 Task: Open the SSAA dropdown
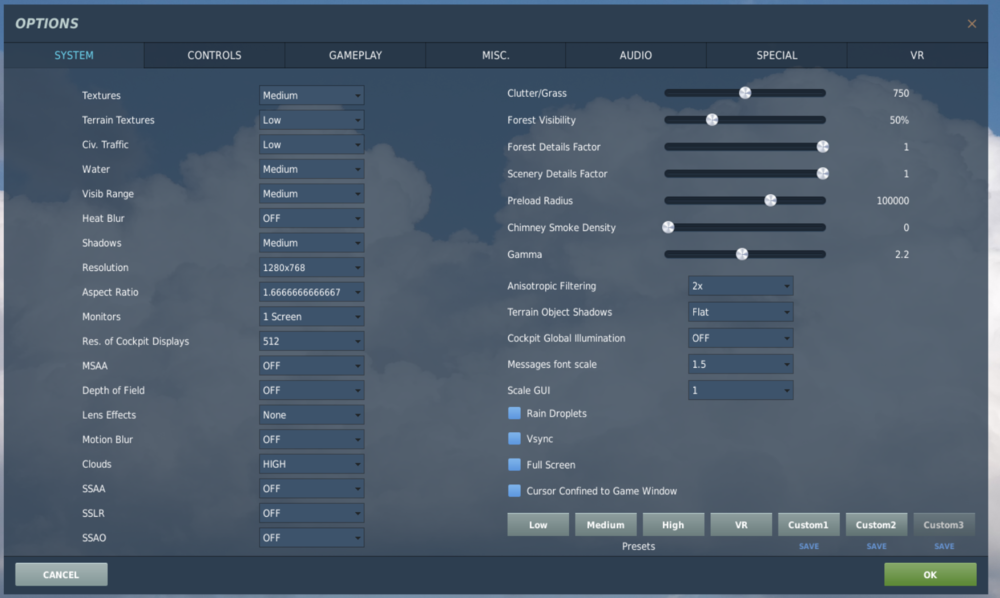point(311,488)
